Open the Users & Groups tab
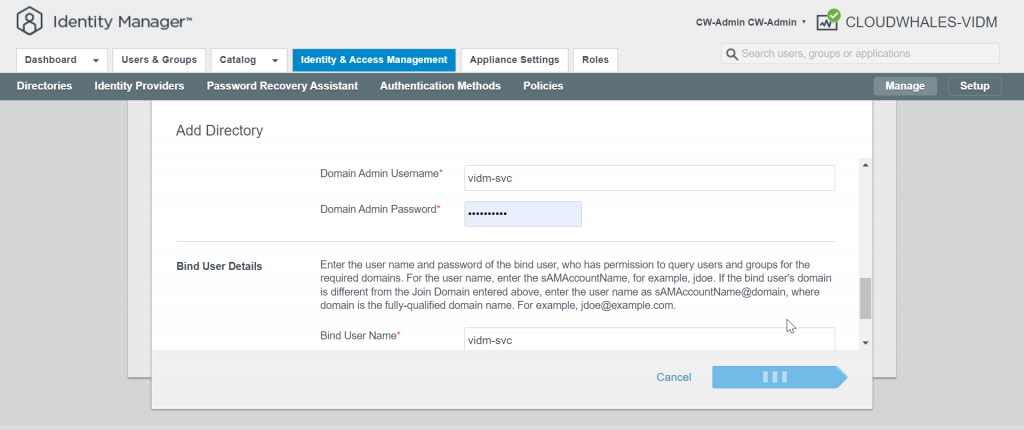Viewport: 1024px width, 430px height. click(x=159, y=59)
